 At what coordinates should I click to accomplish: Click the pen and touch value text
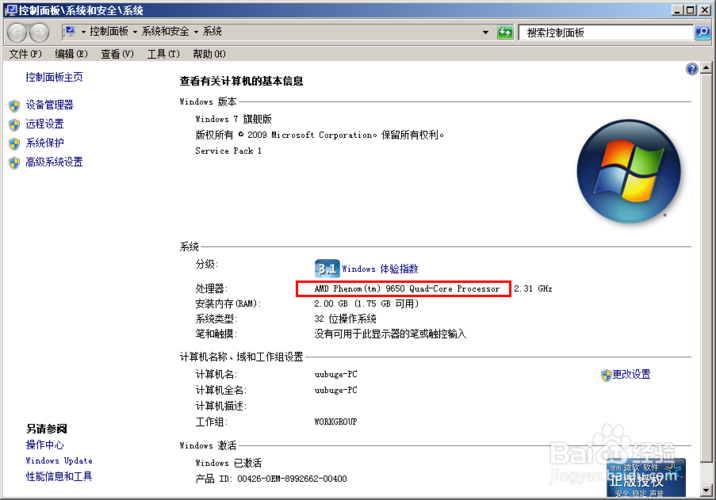click(390, 334)
